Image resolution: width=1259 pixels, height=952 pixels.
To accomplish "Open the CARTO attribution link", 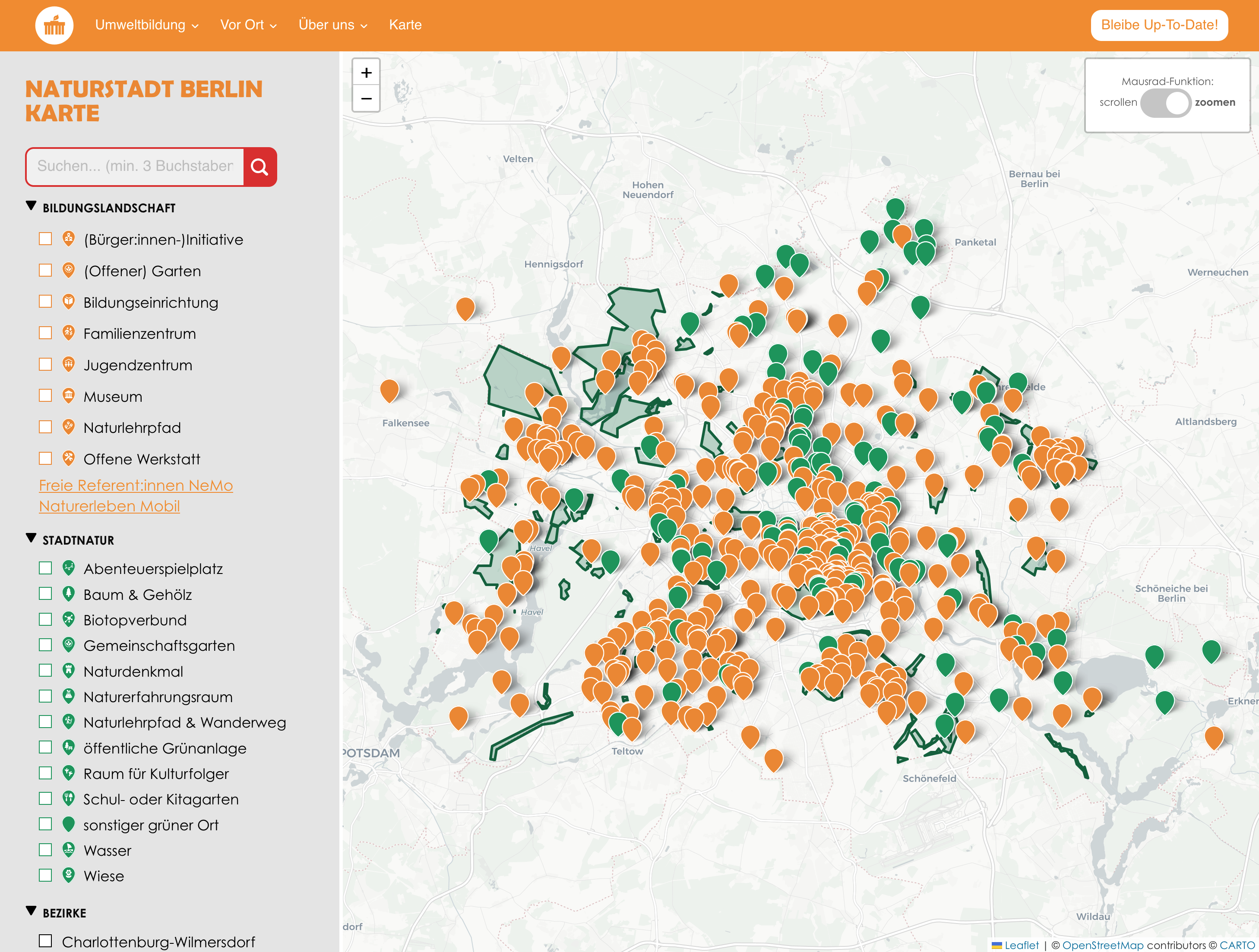I will 1237,945.
